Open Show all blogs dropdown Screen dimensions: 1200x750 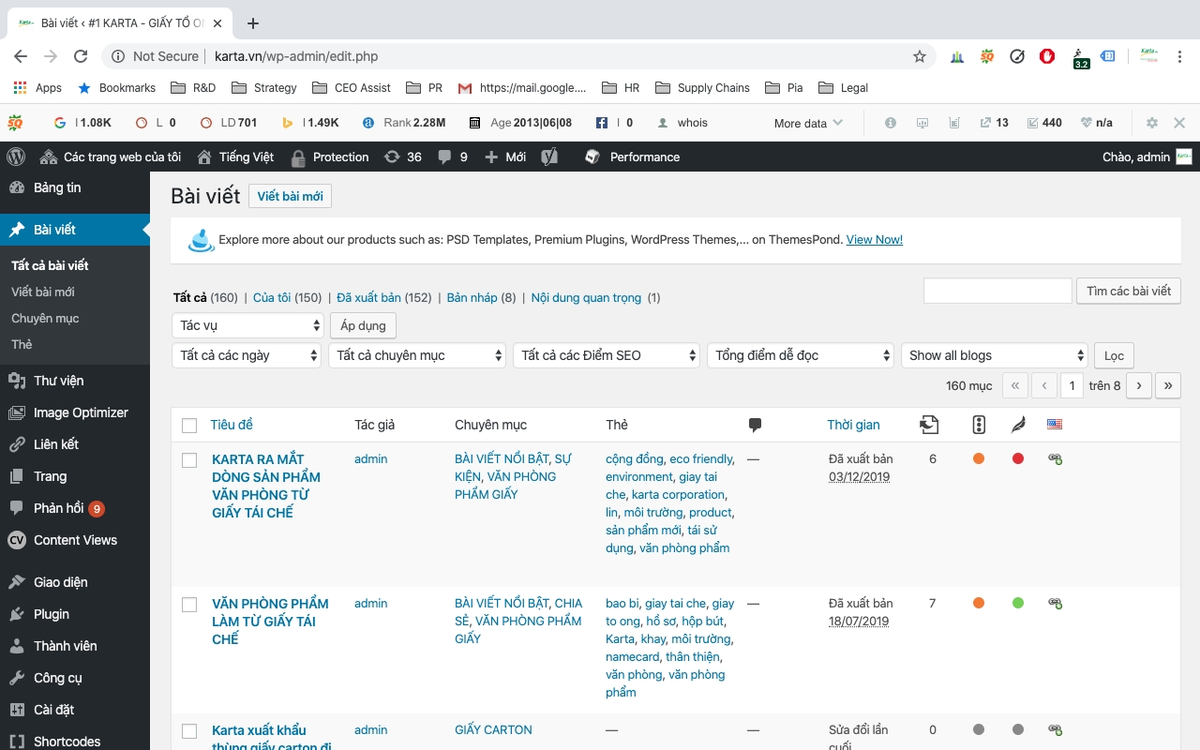coord(994,355)
